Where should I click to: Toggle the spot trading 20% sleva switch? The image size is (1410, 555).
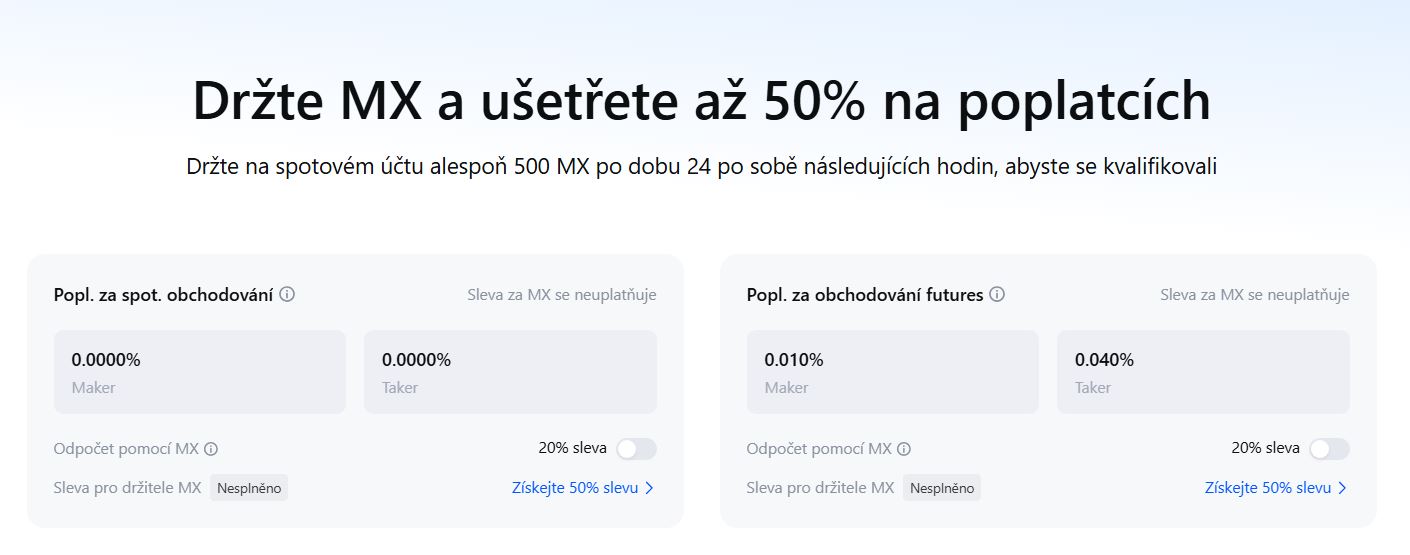point(636,449)
